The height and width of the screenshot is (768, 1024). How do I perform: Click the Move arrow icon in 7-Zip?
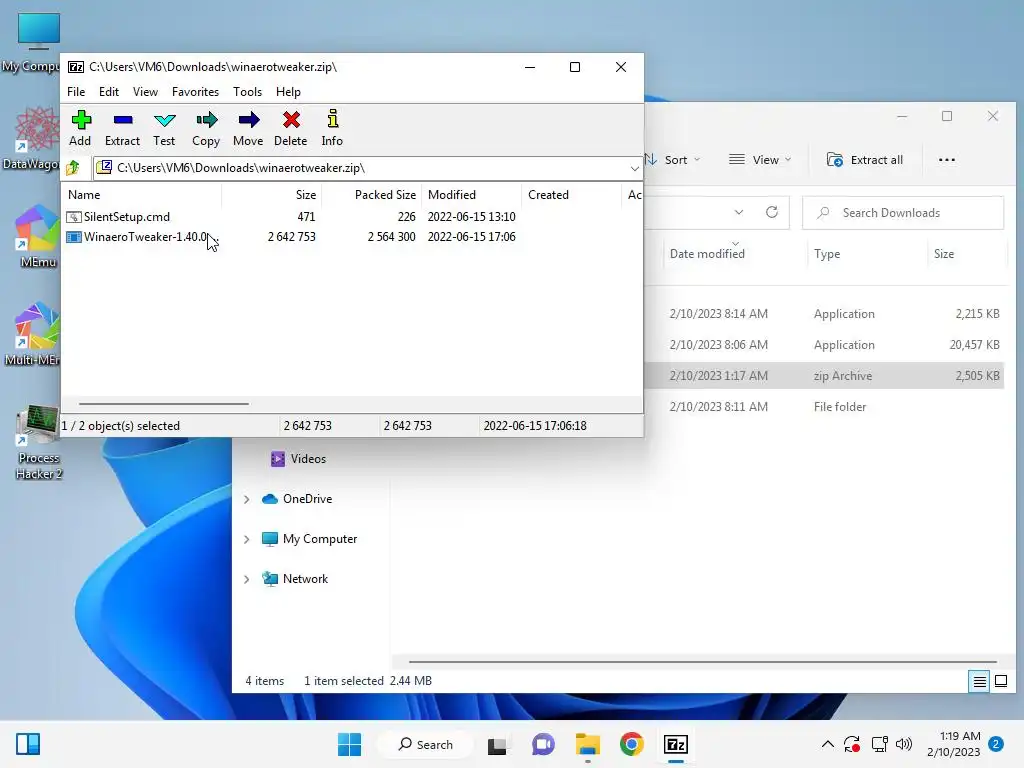point(248,120)
